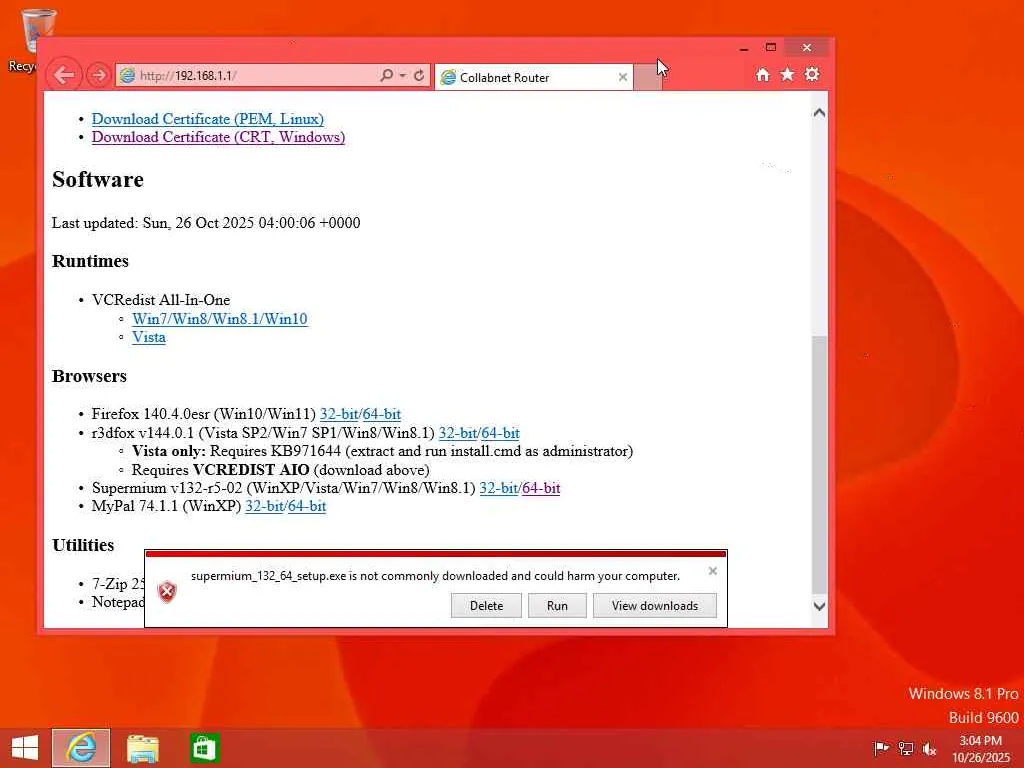Go back using the browser Back arrow
Image resolution: width=1024 pixels, height=768 pixels.
pyautogui.click(x=64, y=75)
